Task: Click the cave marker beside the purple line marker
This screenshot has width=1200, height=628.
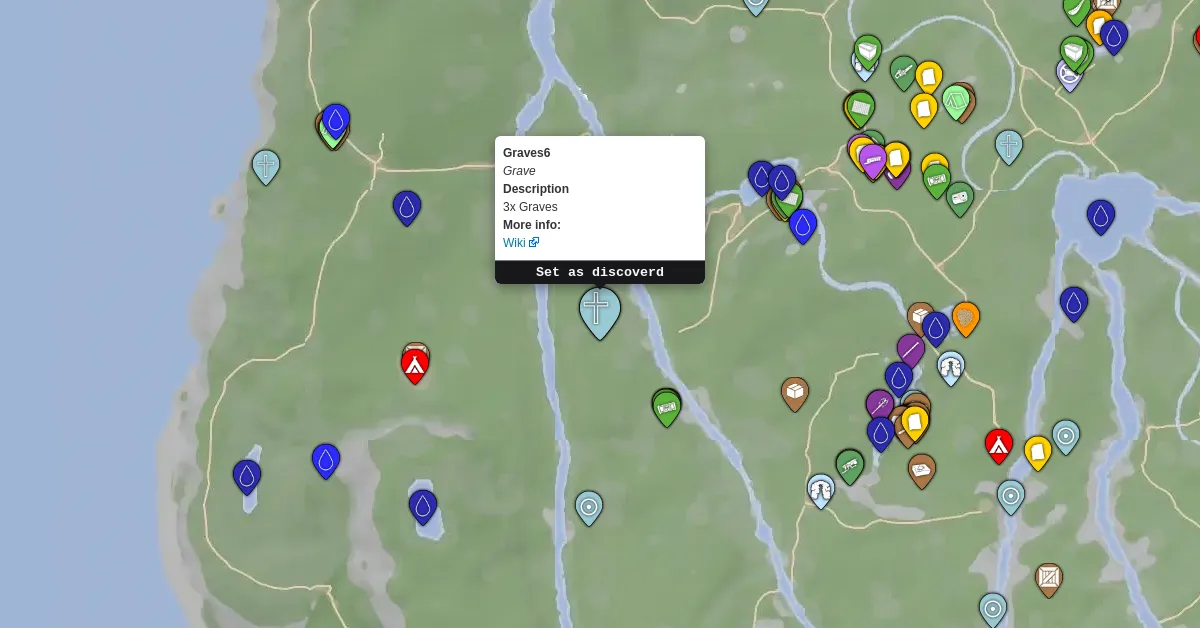Action: (x=950, y=368)
